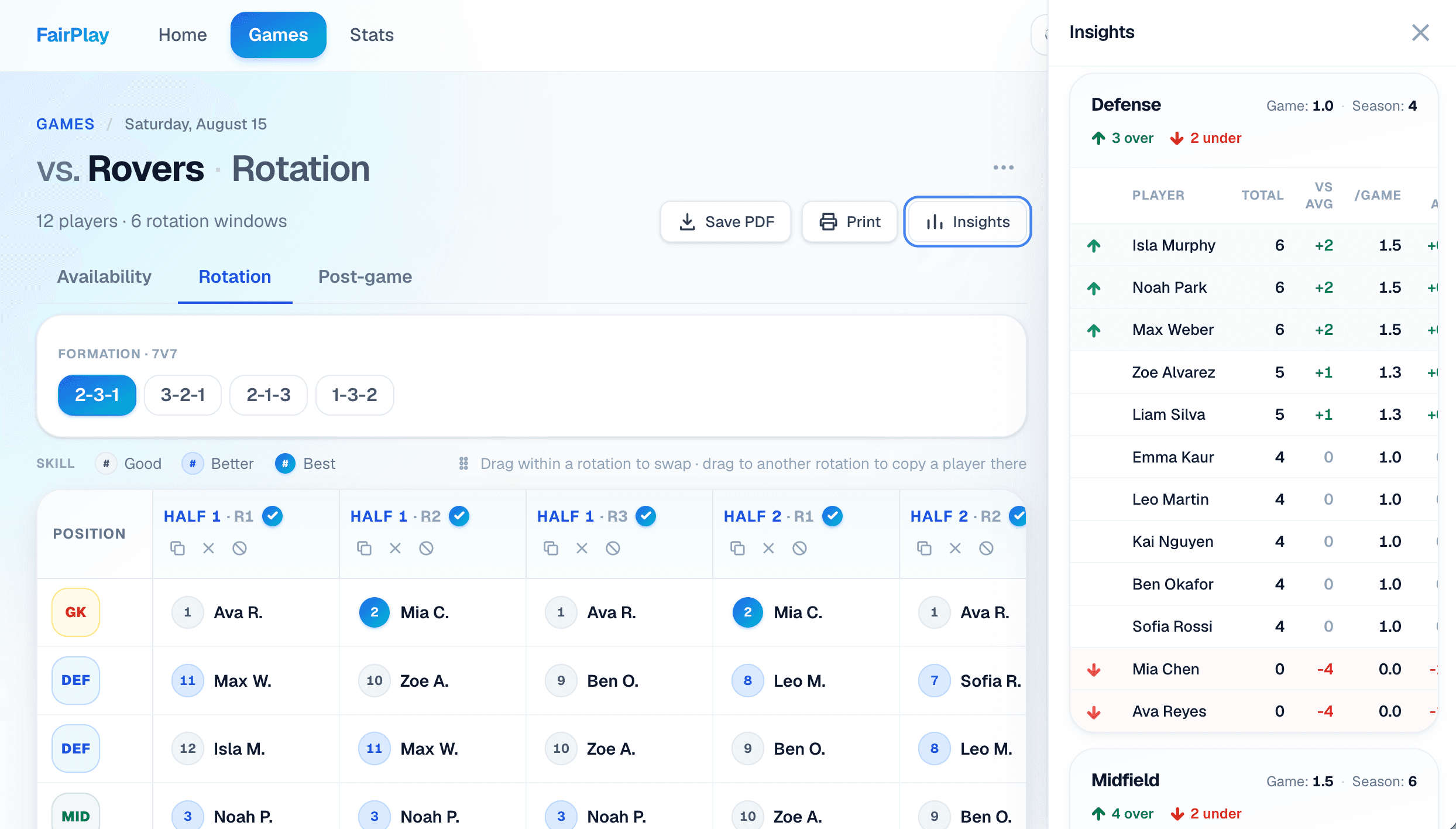Click Mia C. in GK Half 1 R2

tap(425, 612)
